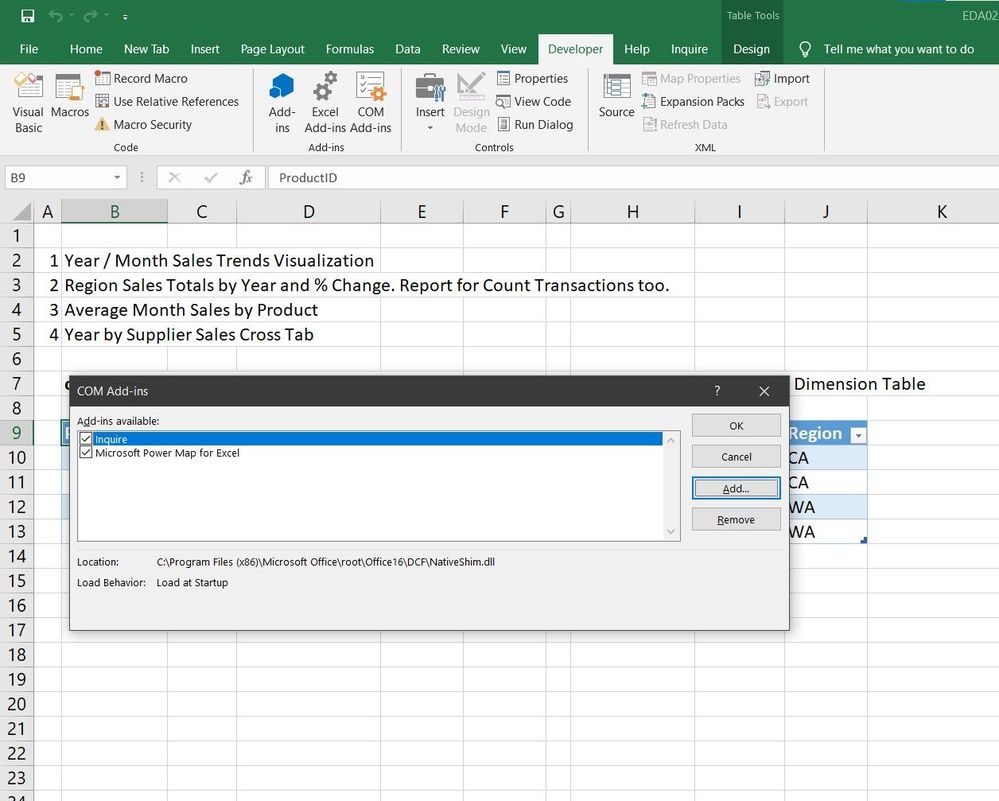999x801 pixels.
Task: Click the Select All corner triangle
Action: click(20, 212)
